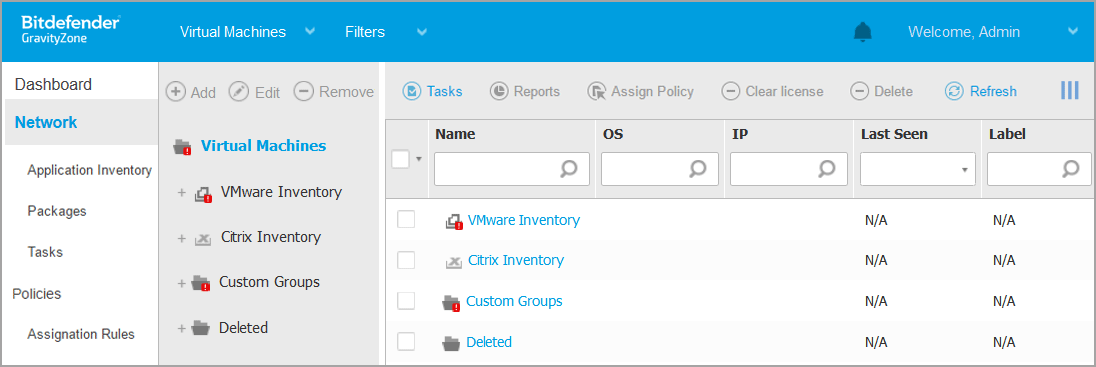Click the Refresh arrows icon
The width and height of the screenshot is (1096, 367).
point(954,91)
